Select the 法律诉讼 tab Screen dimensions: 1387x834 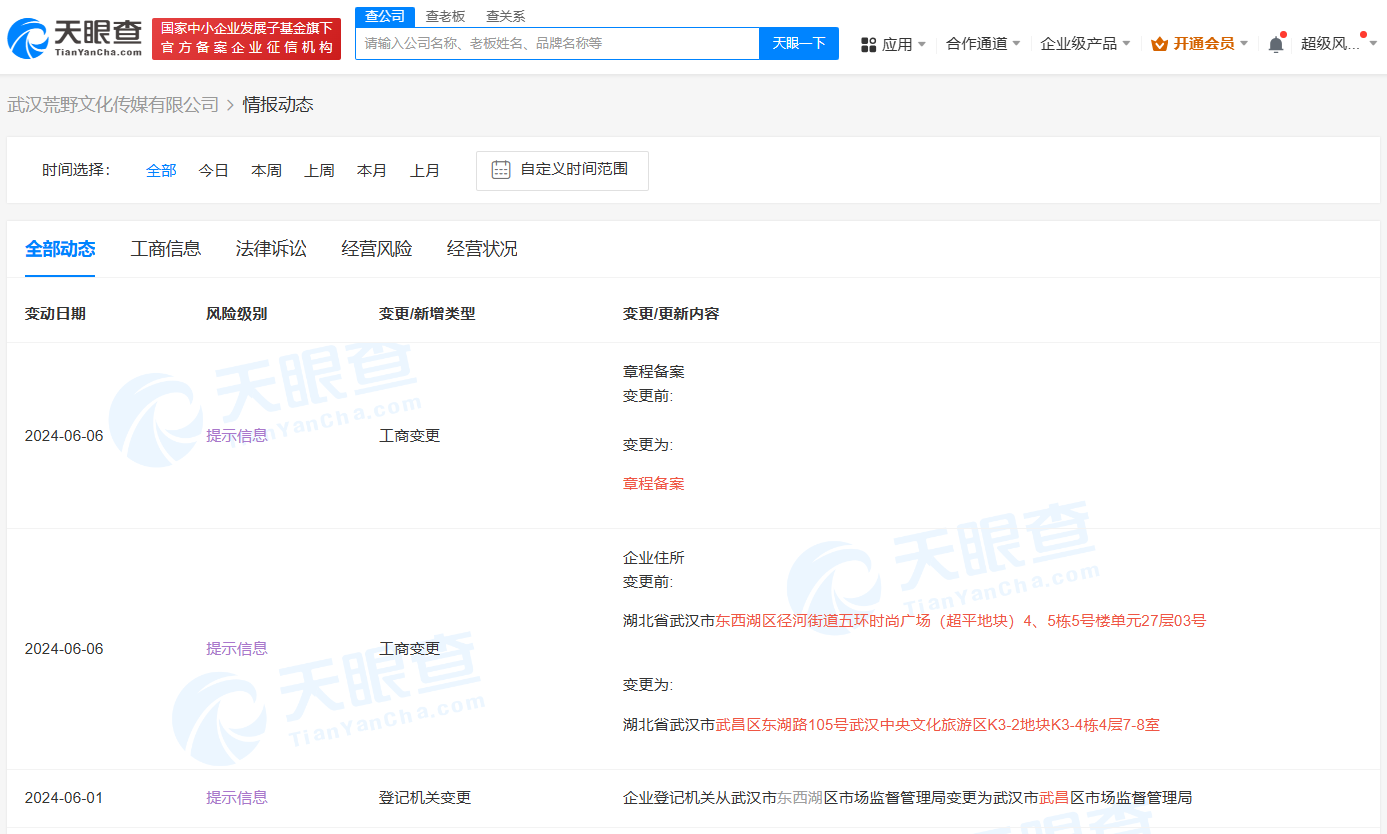click(x=271, y=249)
